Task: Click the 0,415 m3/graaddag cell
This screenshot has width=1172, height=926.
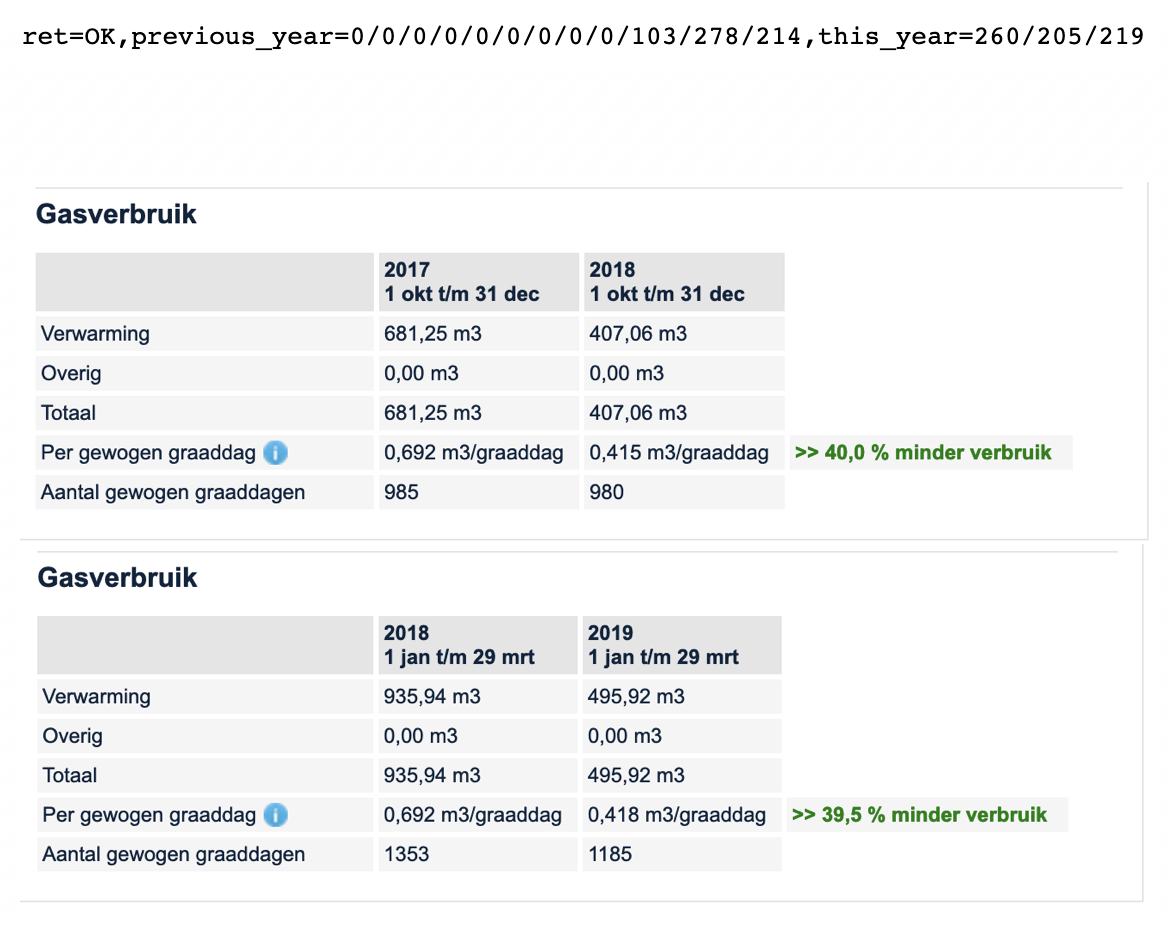Action: coord(679,453)
